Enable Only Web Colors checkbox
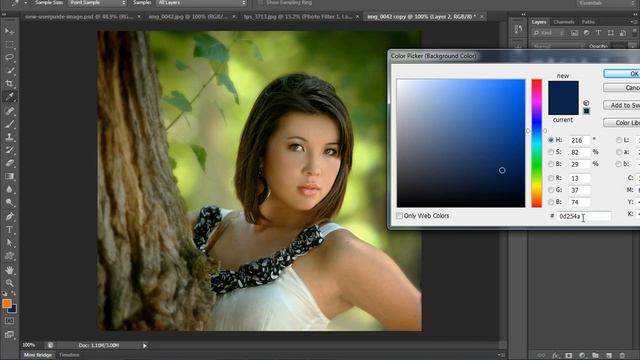640x360 pixels. click(399, 216)
